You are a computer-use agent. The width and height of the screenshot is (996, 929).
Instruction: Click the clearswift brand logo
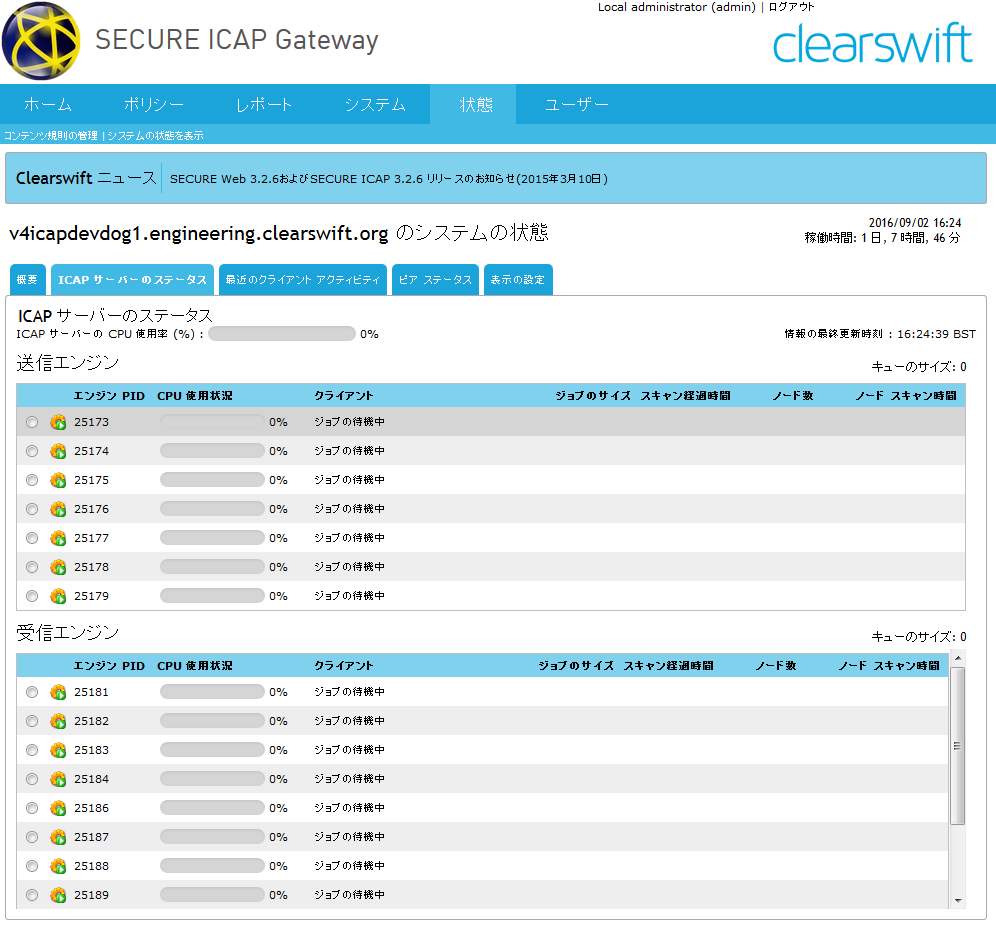pos(872,43)
